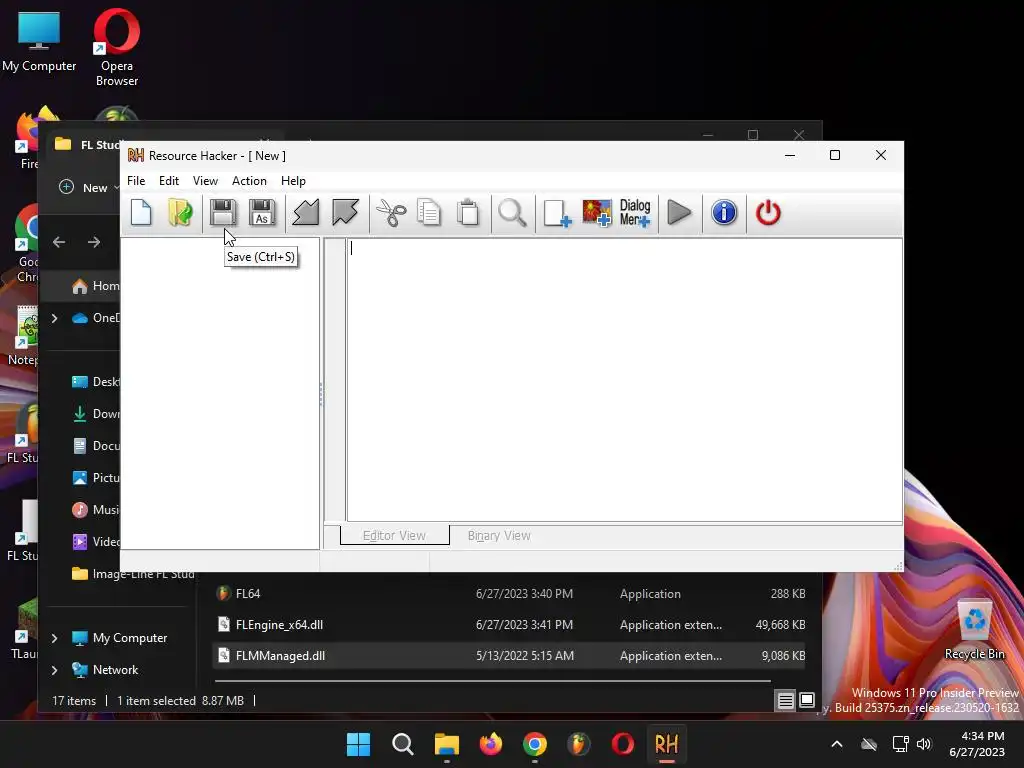Insert a dialog using the Dialog Menu icon

(x=635, y=213)
